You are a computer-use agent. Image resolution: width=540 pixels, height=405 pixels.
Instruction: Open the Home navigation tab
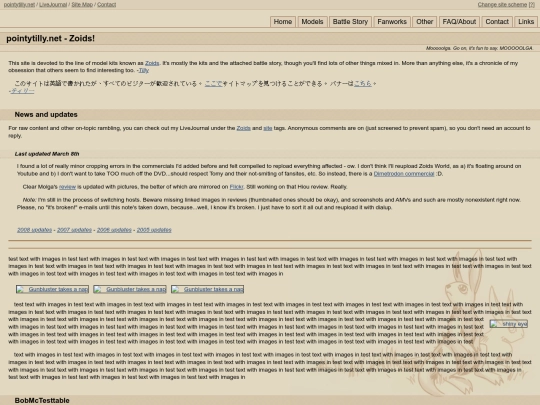(282, 22)
